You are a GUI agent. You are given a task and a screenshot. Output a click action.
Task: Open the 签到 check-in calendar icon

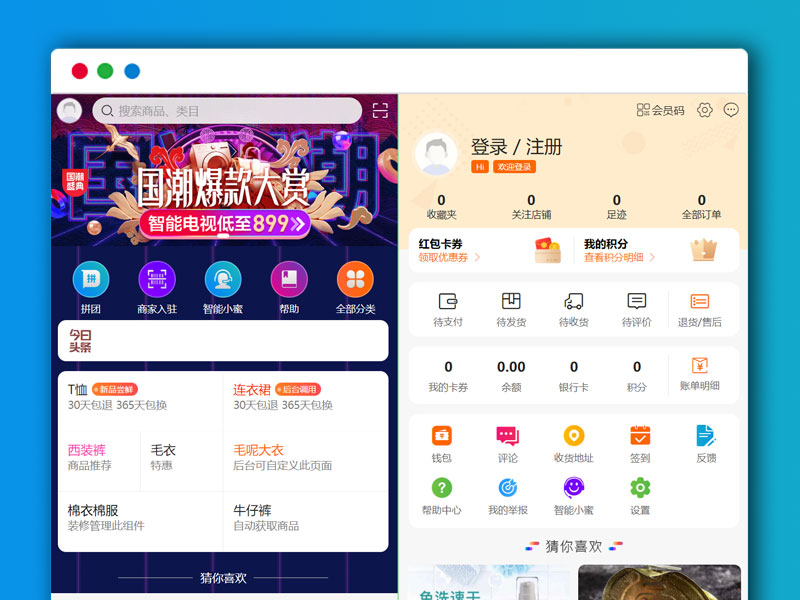click(639, 434)
